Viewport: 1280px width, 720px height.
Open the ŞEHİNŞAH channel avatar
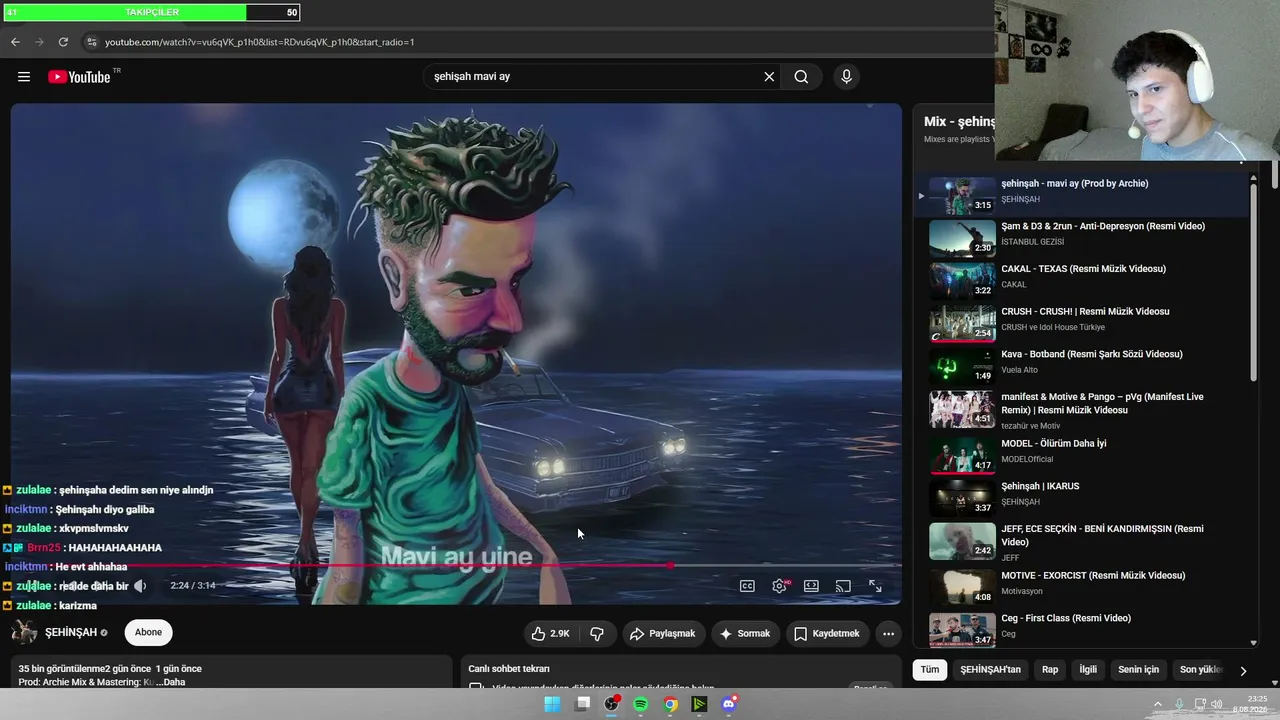(24, 632)
